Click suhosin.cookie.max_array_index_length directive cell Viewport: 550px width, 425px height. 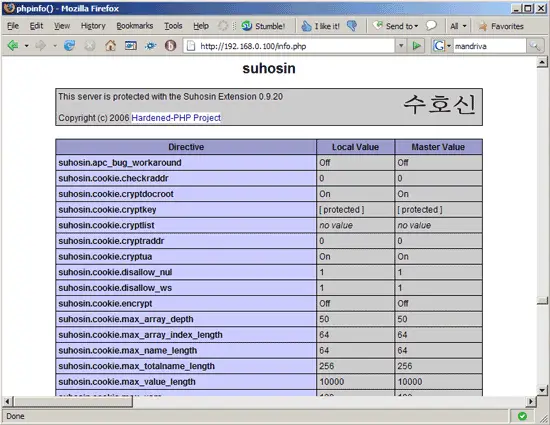tap(186, 335)
